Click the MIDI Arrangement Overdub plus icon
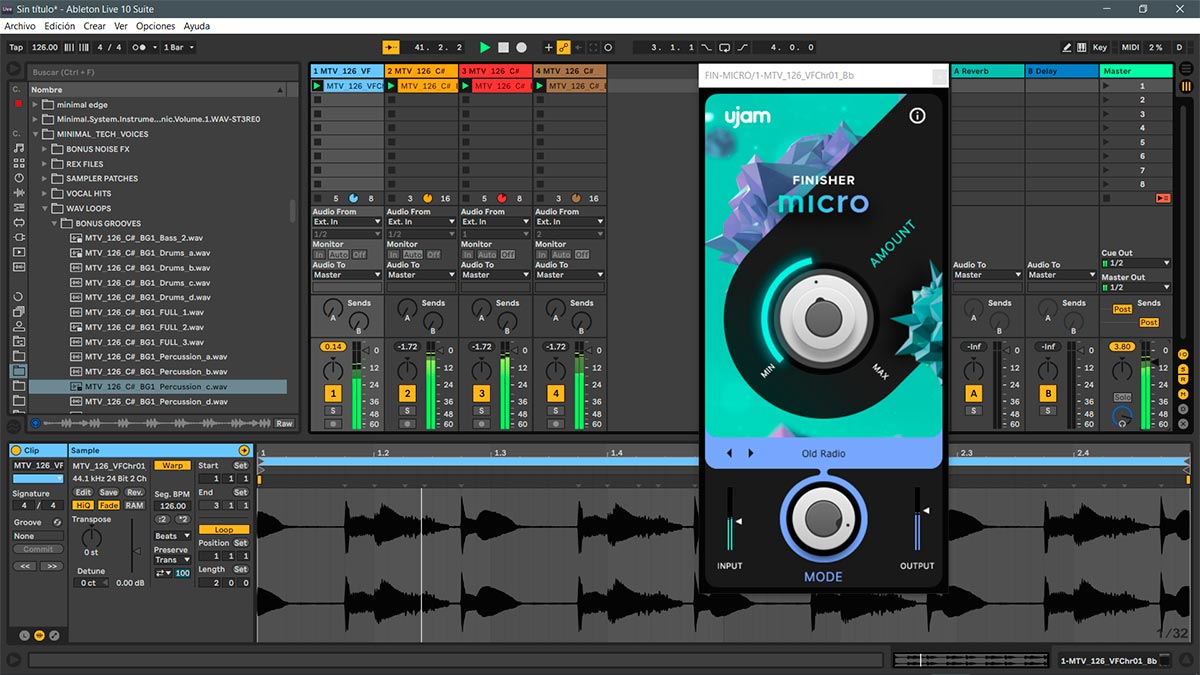Screen dimensions: 1200x675 (x=548, y=47)
